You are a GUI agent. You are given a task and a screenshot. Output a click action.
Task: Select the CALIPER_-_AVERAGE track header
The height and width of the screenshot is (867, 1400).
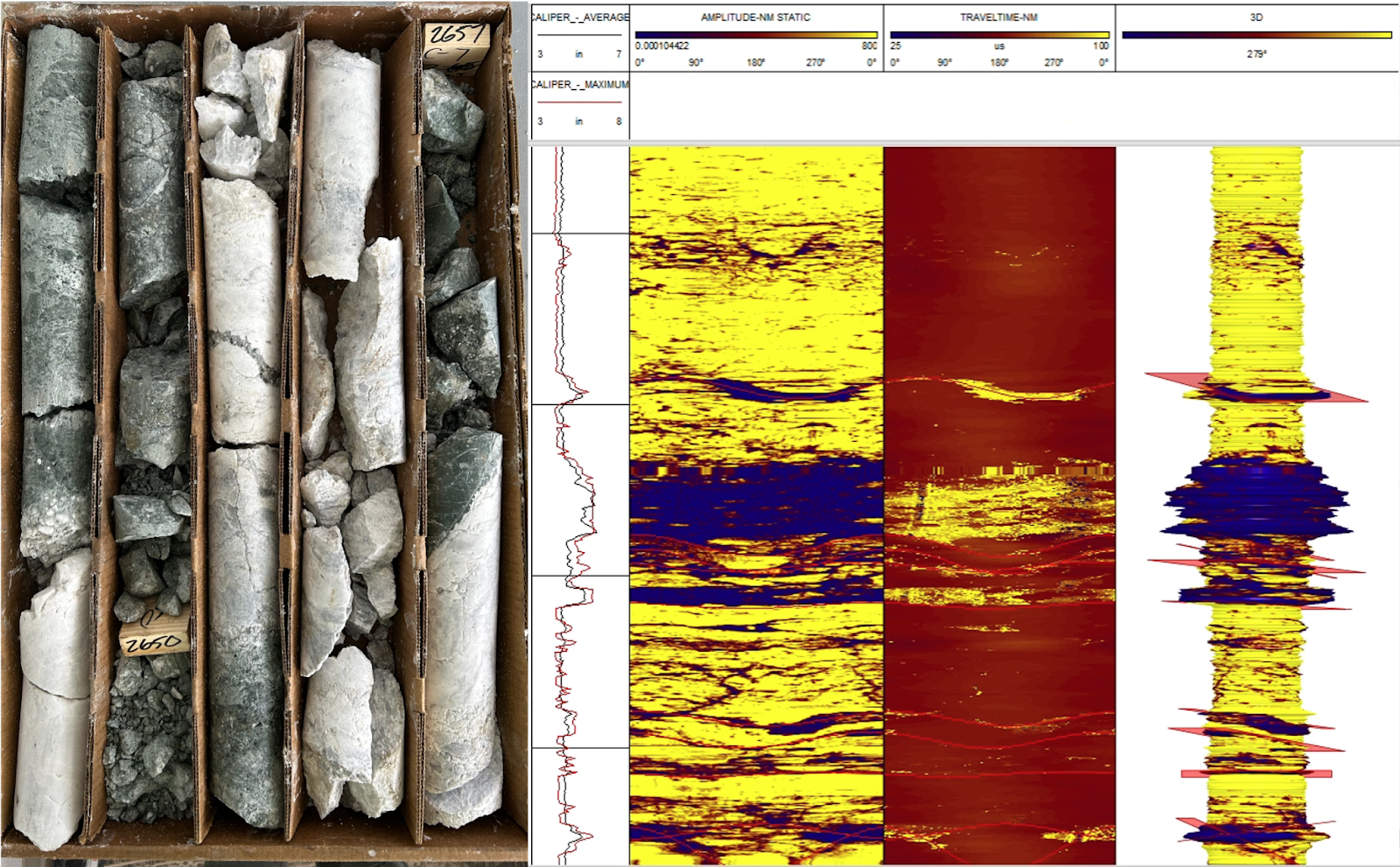coord(580,17)
